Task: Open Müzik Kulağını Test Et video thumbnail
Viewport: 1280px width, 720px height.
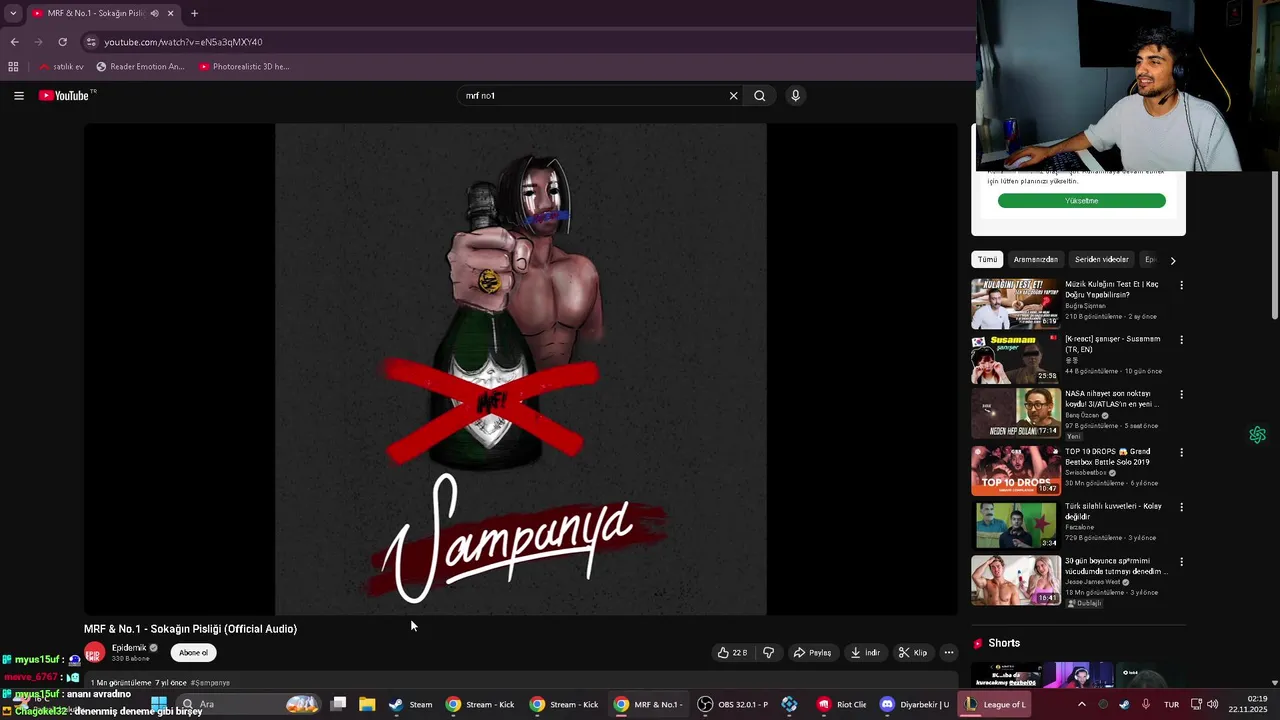Action: pos(1016,303)
